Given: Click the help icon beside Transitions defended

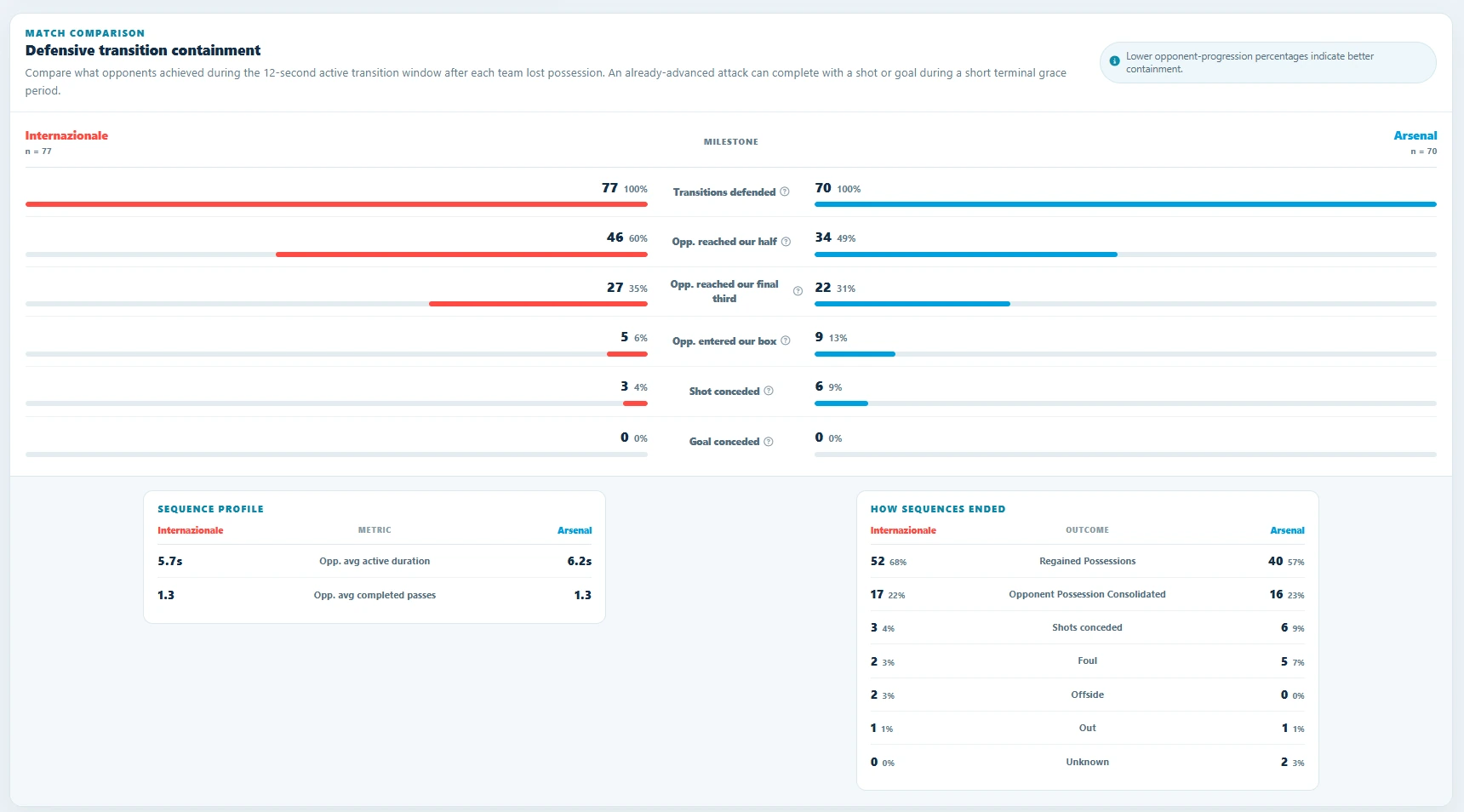Looking at the screenshot, I should pyautogui.click(x=785, y=192).
